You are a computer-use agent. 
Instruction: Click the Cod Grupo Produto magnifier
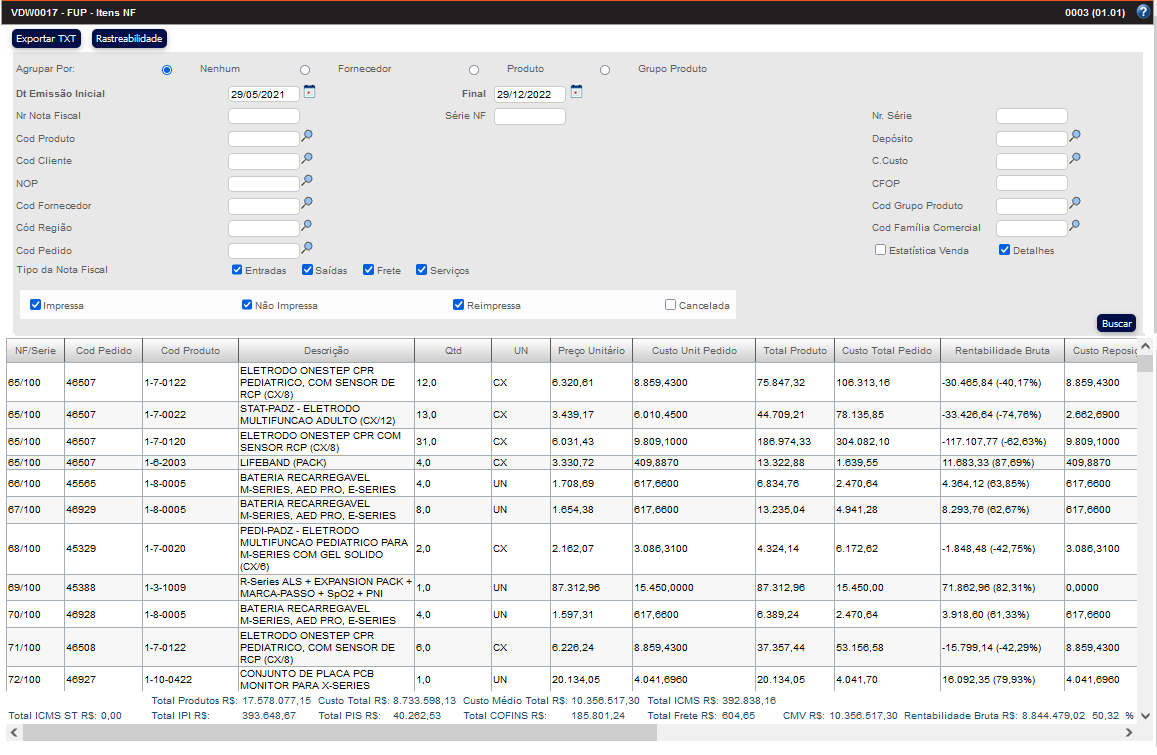(1075, 203)
